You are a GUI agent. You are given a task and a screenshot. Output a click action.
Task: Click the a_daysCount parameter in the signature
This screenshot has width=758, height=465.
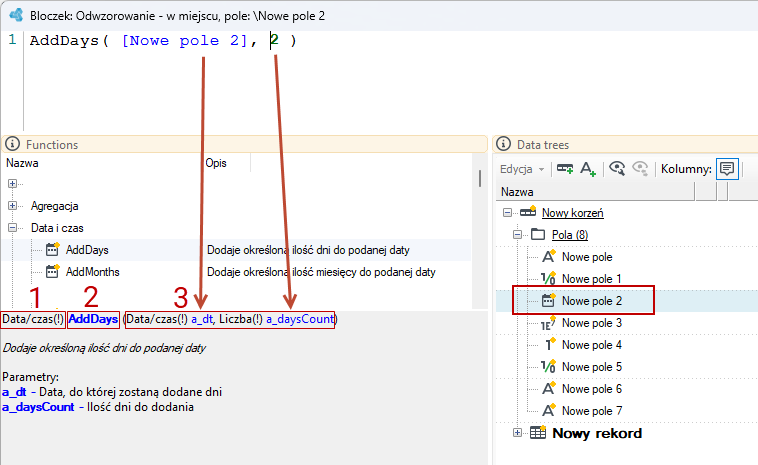click(300, 319)
